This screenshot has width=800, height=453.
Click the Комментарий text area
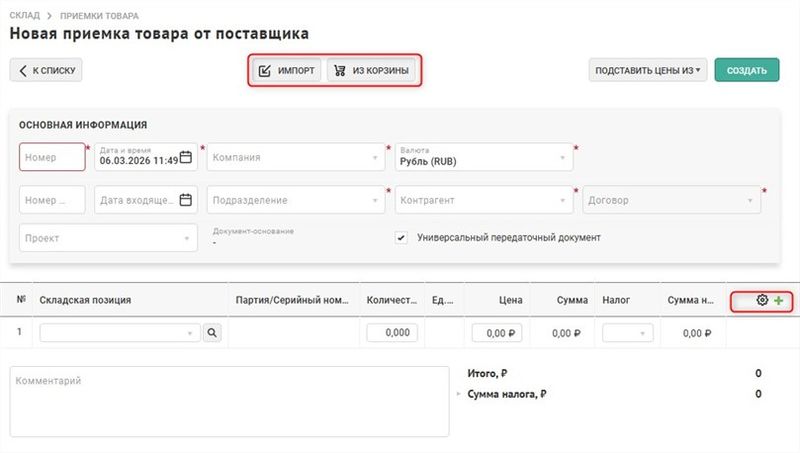229,401
